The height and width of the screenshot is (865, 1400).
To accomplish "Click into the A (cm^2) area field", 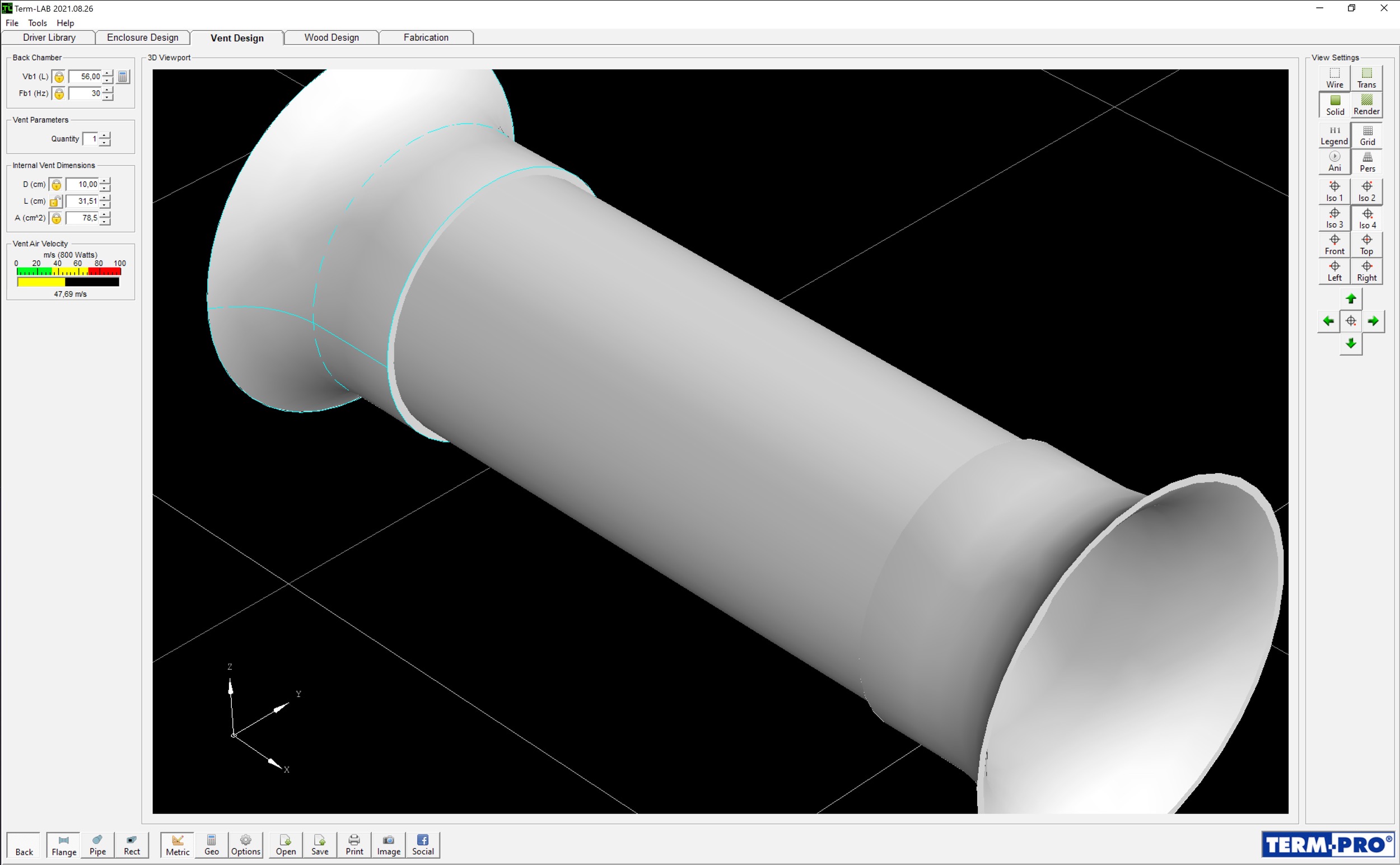I will coord(82,218).
